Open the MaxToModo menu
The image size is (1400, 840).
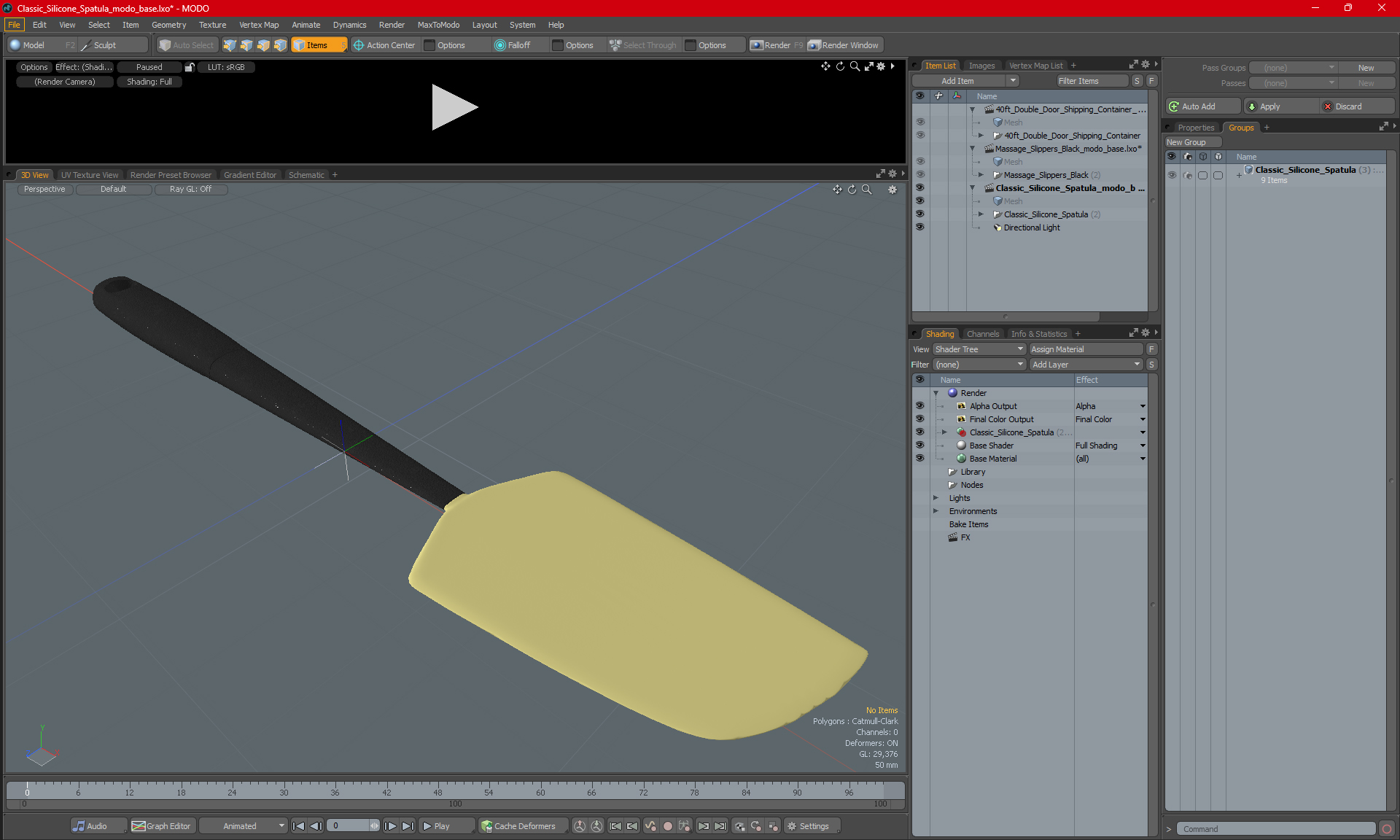pos(438,25)
